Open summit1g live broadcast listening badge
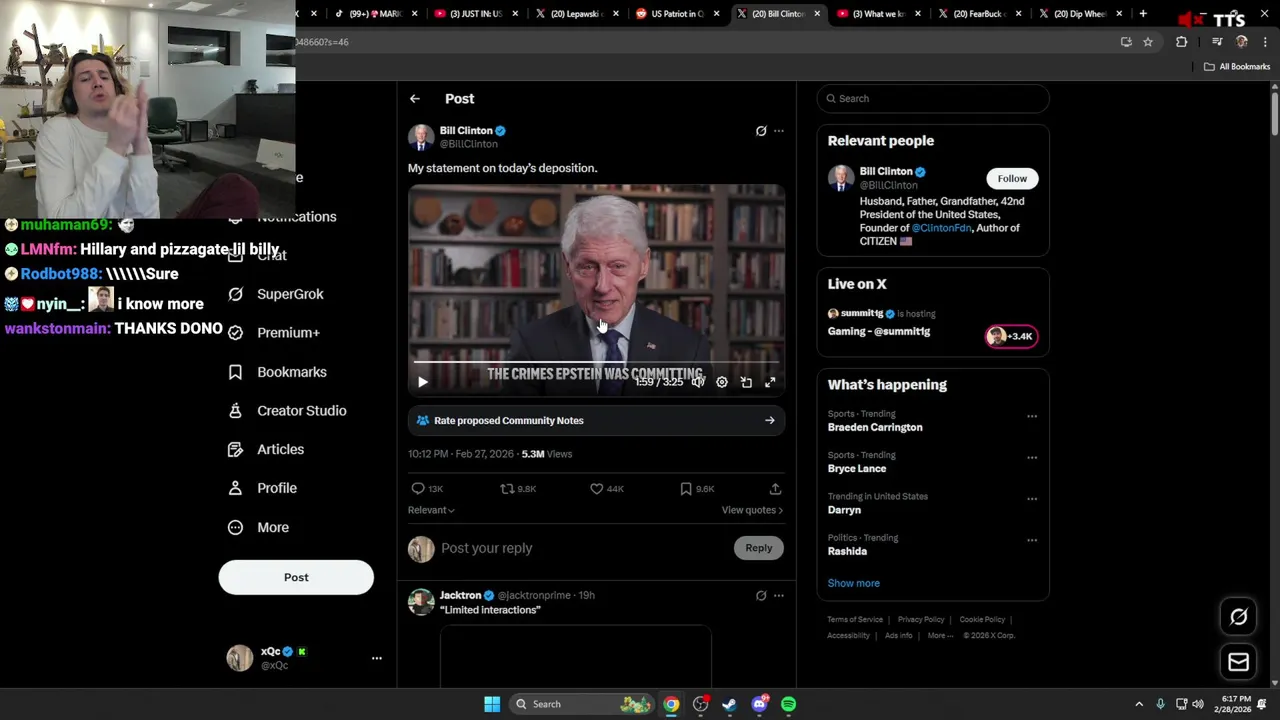This screenshot has width=1280, height=720. 1012,336
